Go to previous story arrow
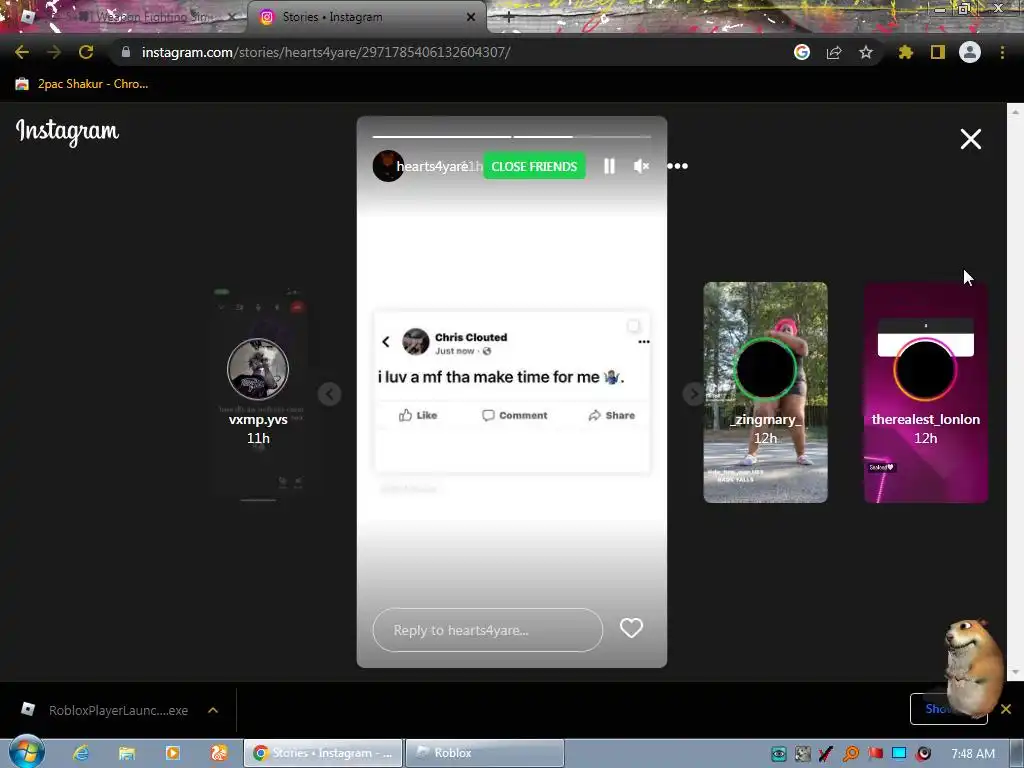Image resolution: width=1024 pixels, height=768 pixels. pyautogui.click(x=329, y=394)
